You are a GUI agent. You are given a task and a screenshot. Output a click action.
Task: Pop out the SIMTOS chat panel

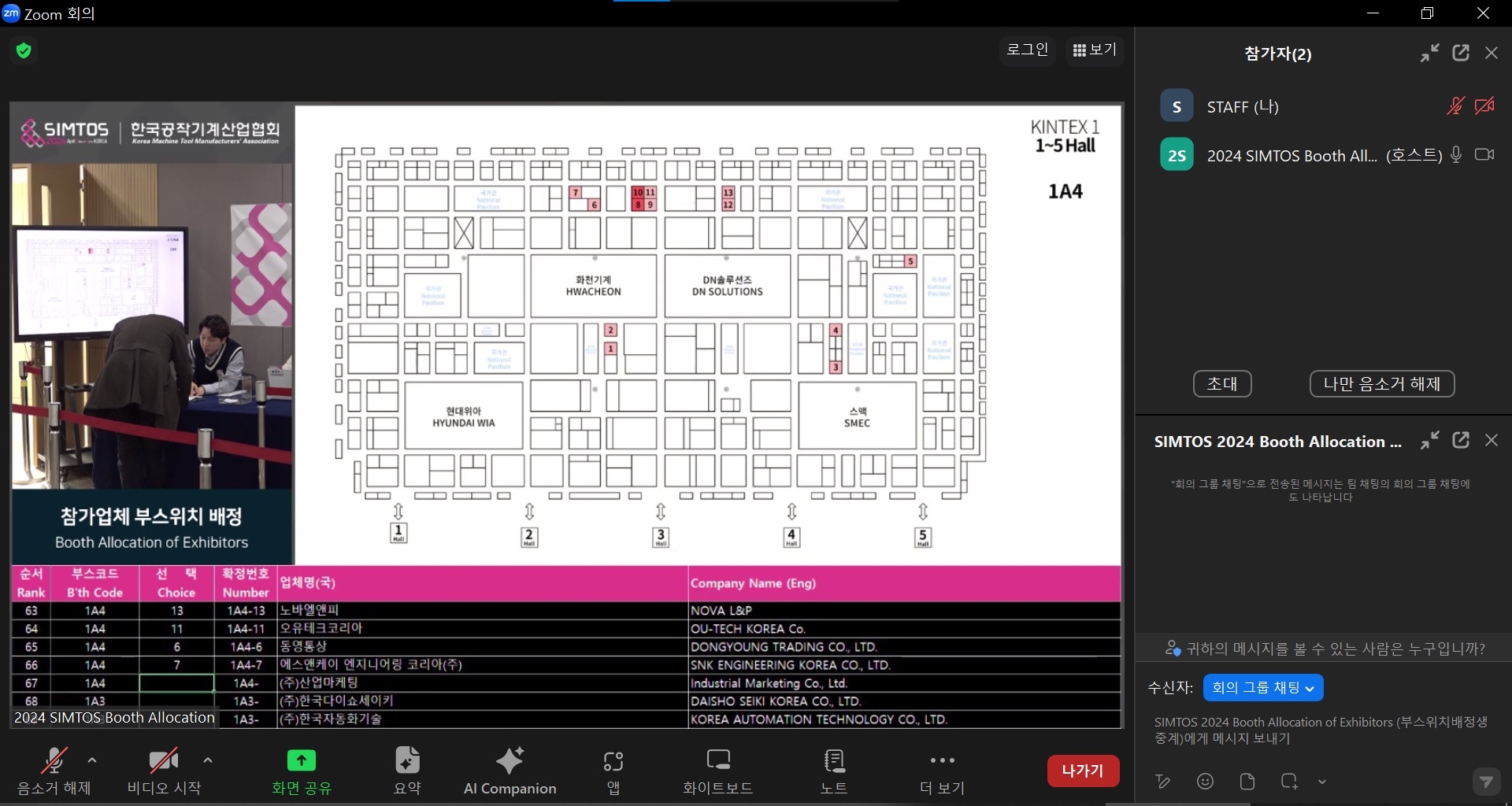tap(1461, 441)
